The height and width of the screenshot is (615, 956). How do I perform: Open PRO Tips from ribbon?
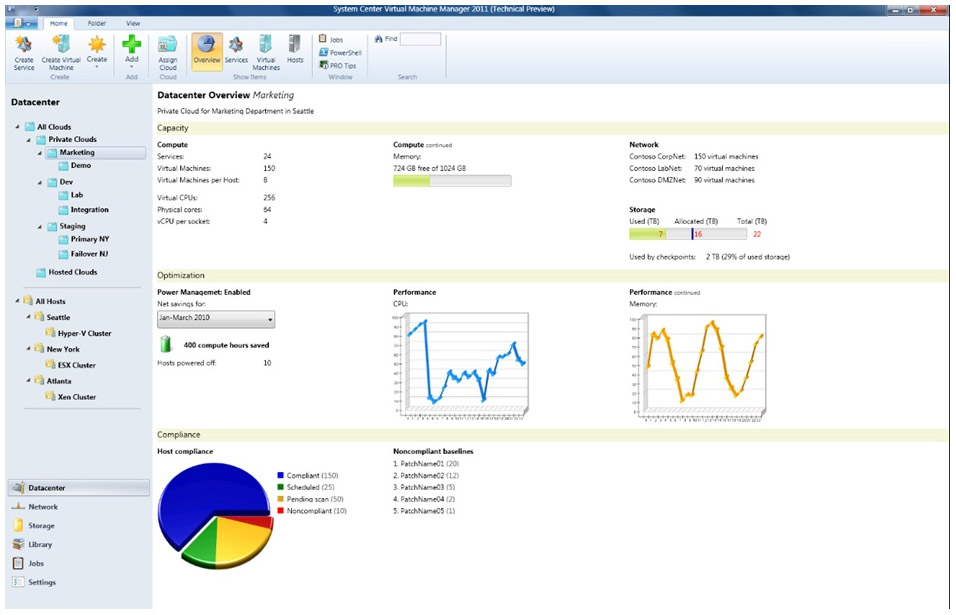pos(338,65)
